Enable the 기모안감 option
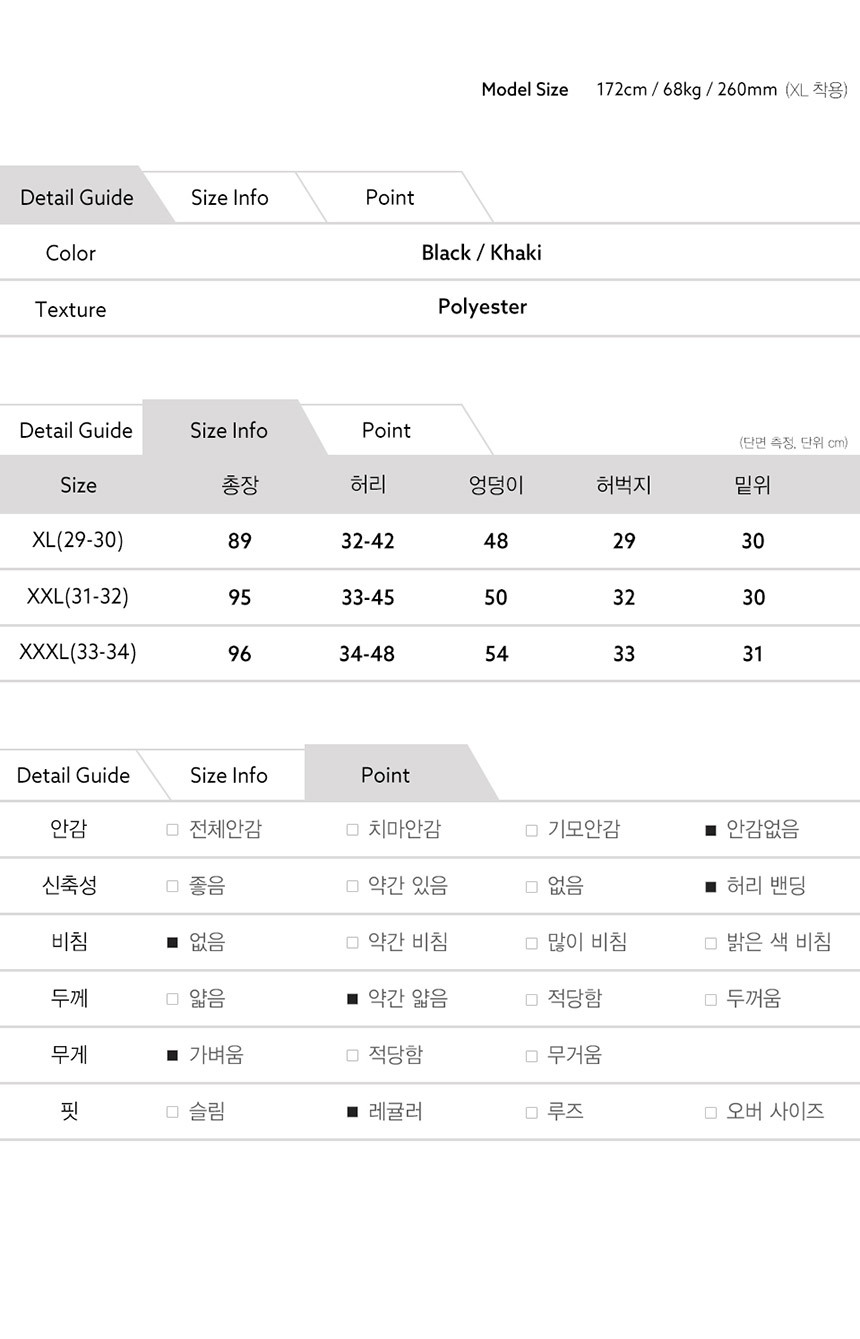This screenshot has height=1339, width=860. click(532, 830)
